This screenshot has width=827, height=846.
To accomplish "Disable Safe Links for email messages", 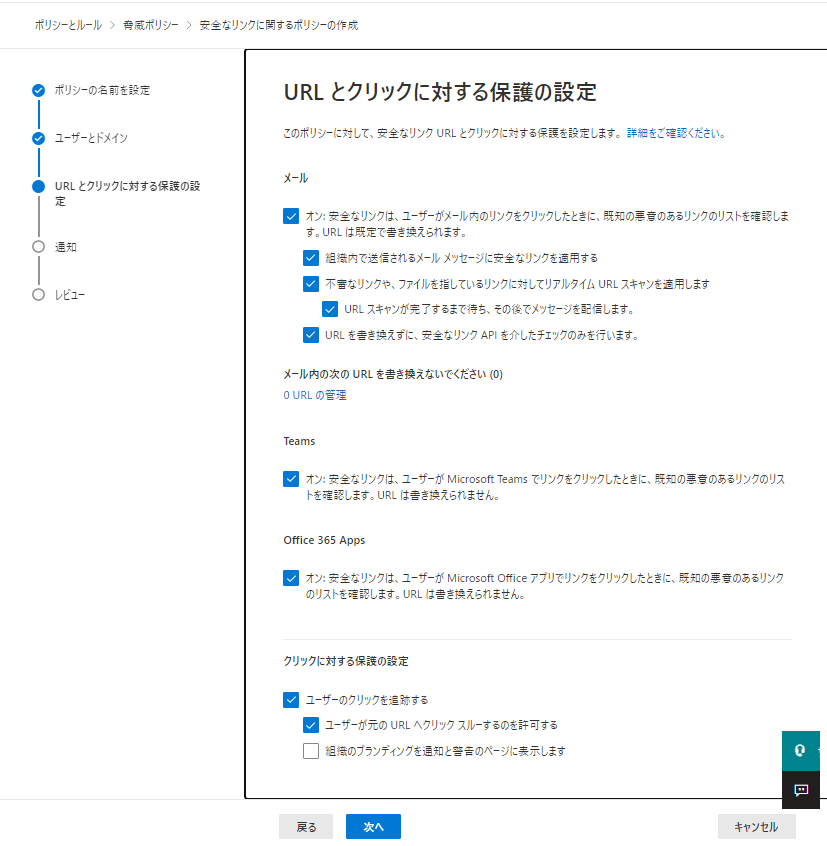I will pos(291,216).
